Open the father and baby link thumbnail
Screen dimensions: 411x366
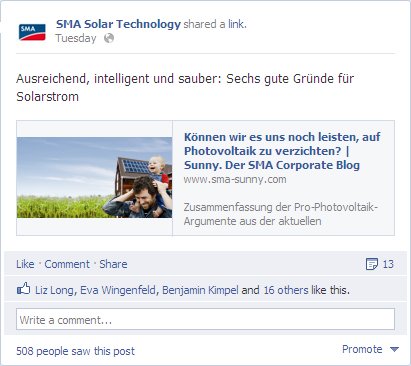[94, 178]
